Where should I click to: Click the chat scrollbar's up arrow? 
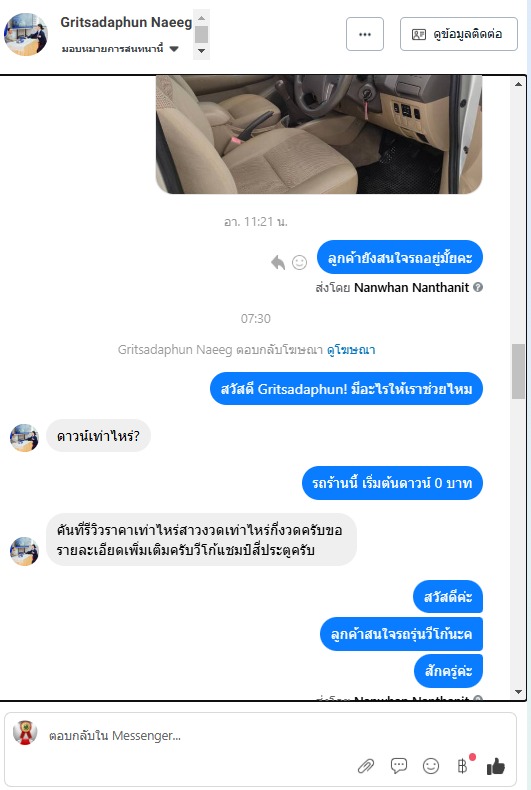pos(518,84)
